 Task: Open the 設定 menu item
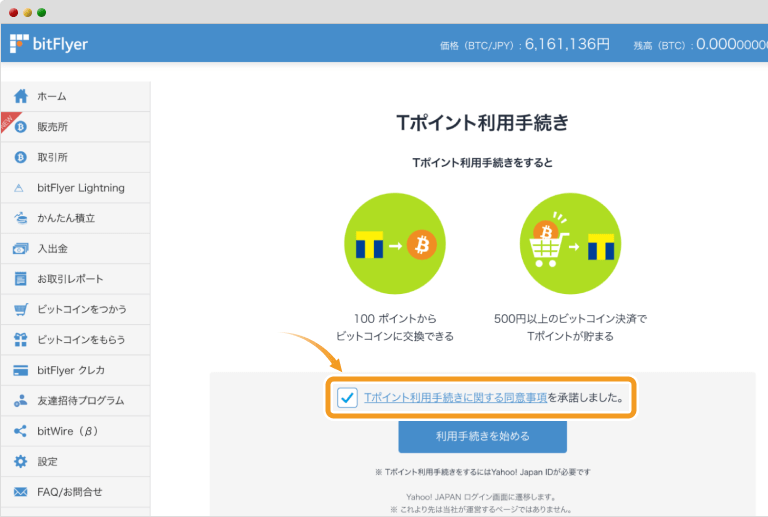[x=75, y=461]
